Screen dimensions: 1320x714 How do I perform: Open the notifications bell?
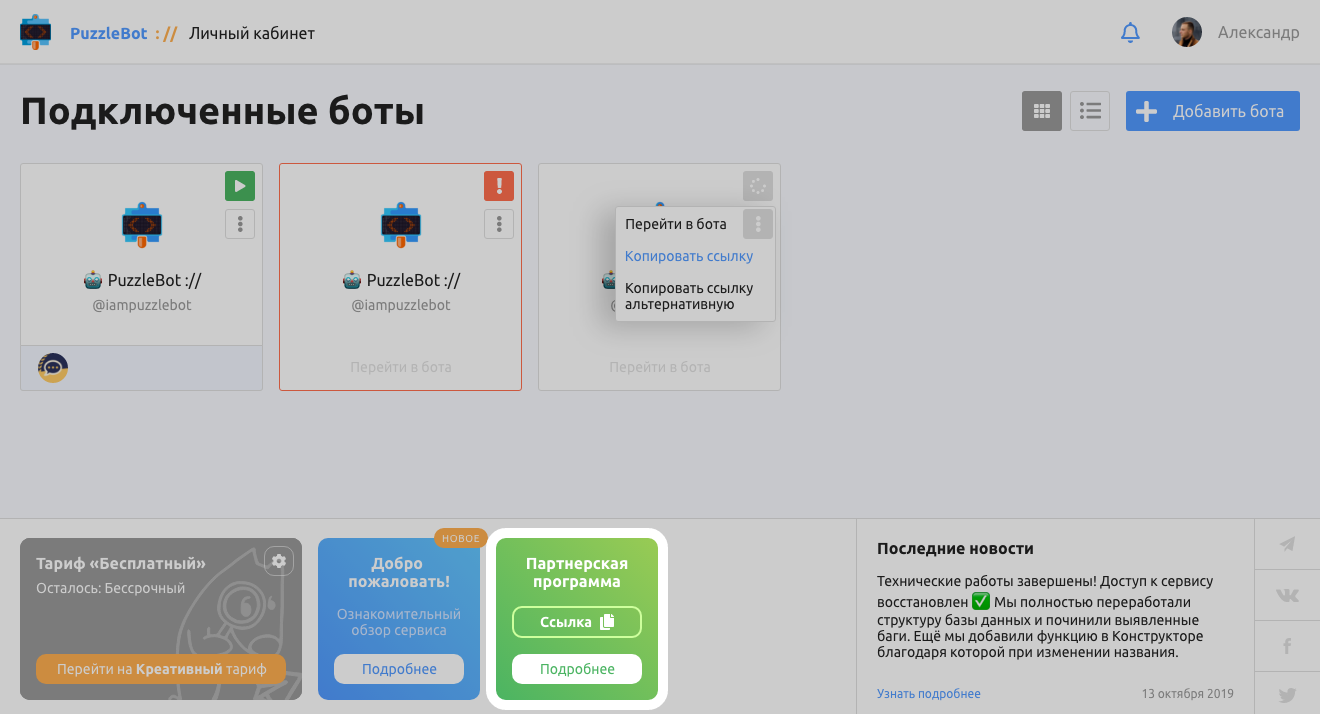(x=1130, y=33)
